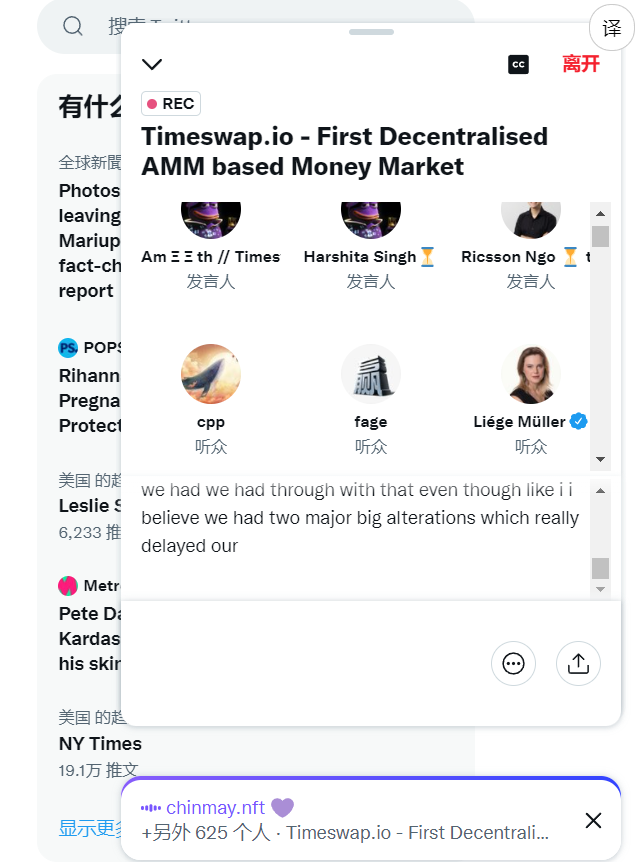Close the chinmay.nft Space bar
Screen dimensions: 635x862
coord(593,820)
